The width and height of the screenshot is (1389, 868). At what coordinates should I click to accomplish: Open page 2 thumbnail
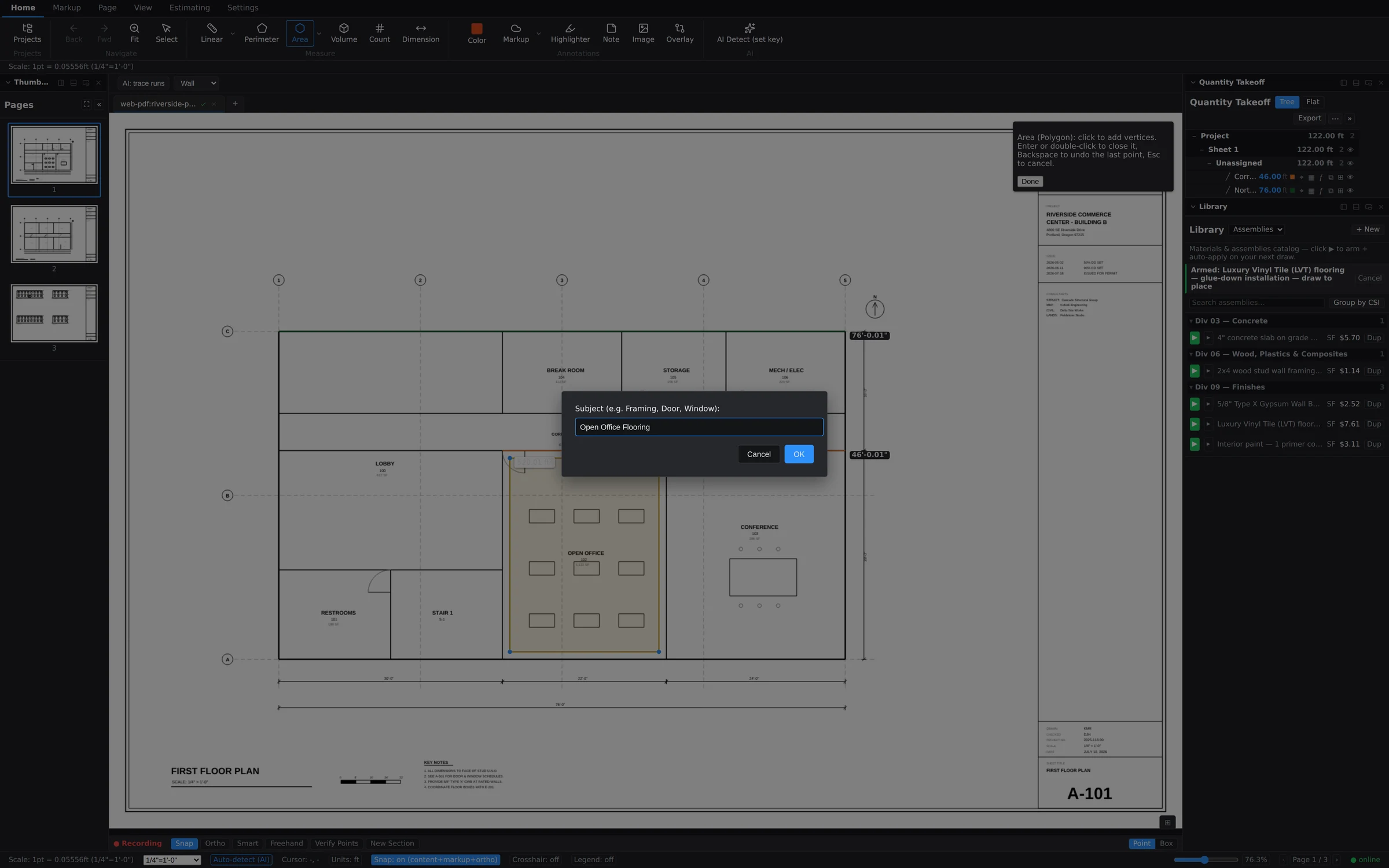[54, 234]
